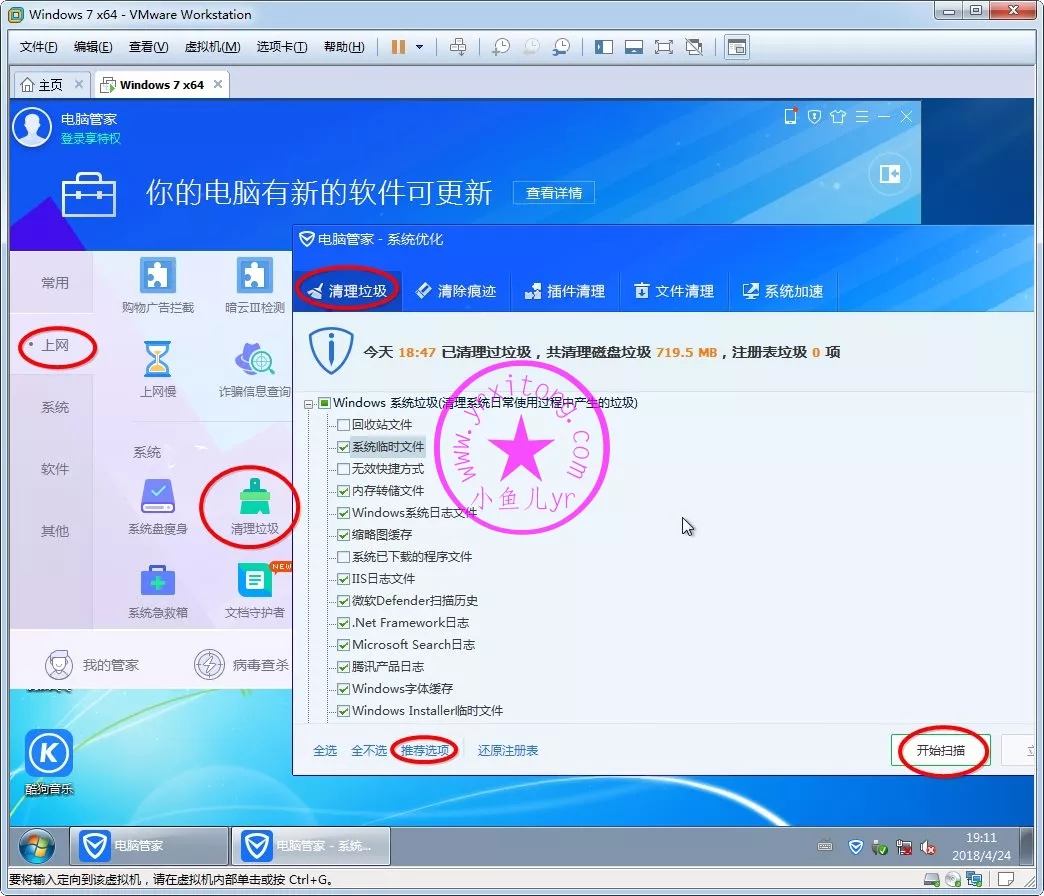Open the VMware power dropdown arrow
The height and width of the screenshot is (896, 1044).
(420, 47)
